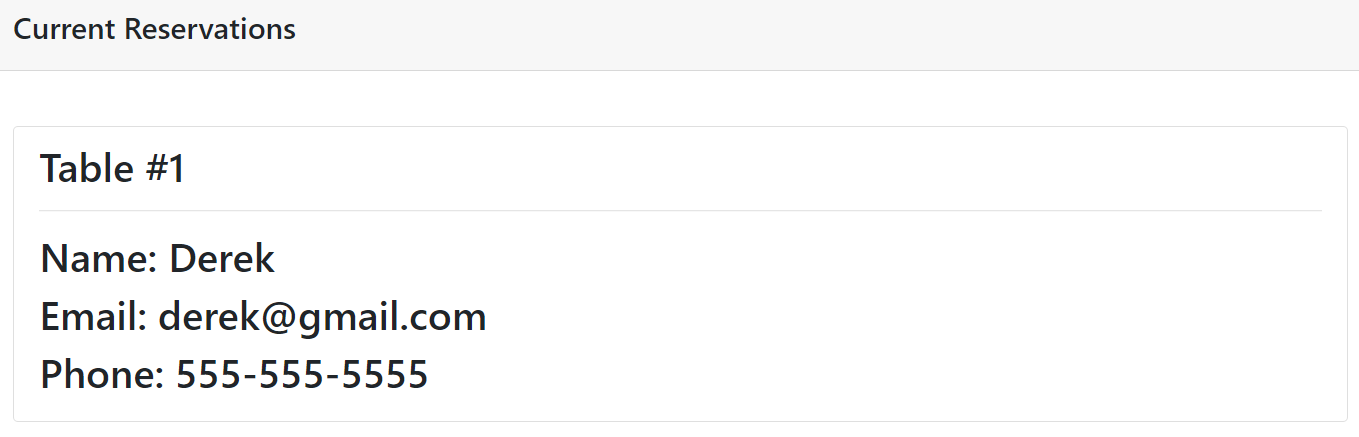Click the white gap above the card
1359x437 pixels.
(x=680, y=98)
